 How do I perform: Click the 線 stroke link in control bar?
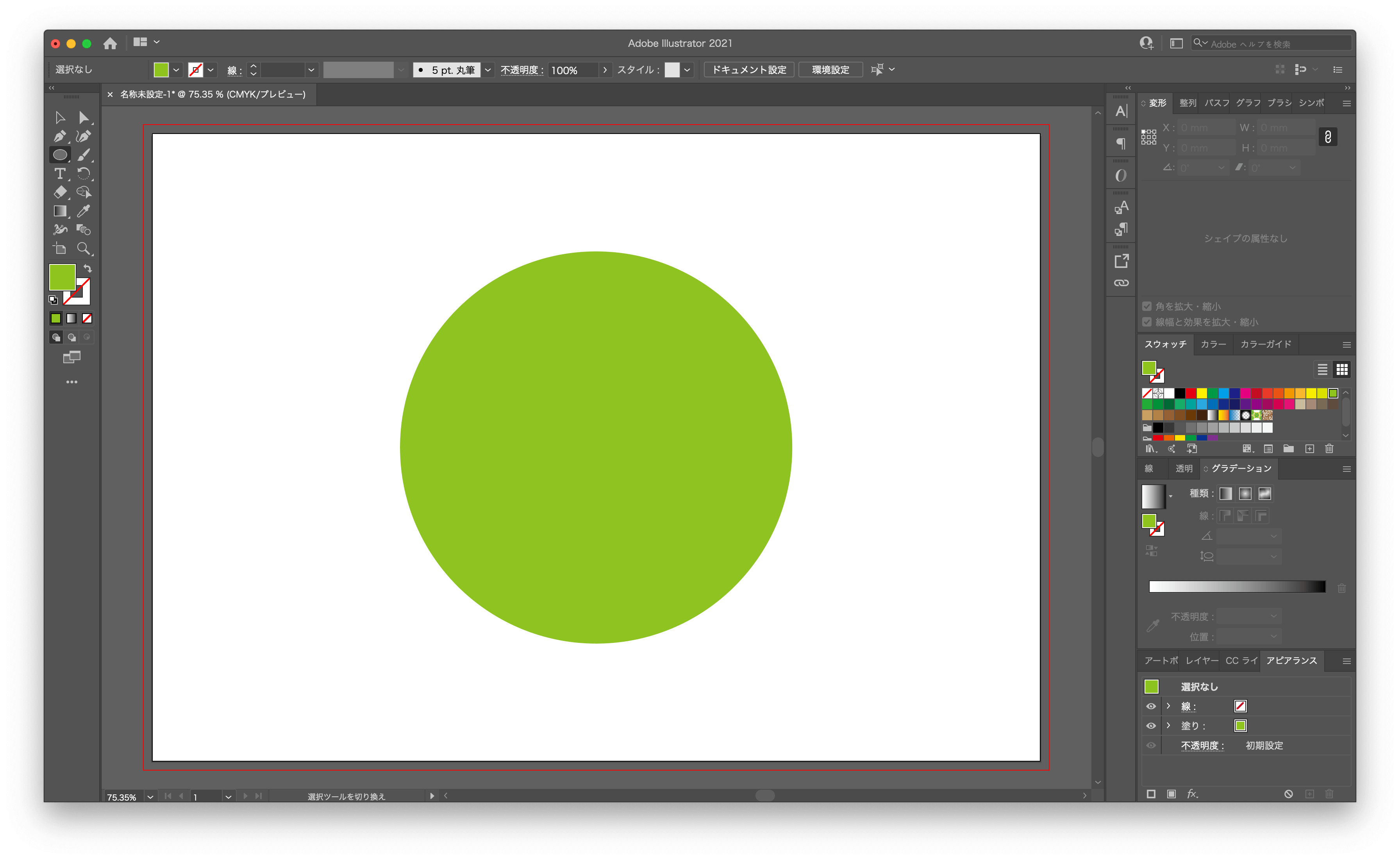tap(234, 71)
